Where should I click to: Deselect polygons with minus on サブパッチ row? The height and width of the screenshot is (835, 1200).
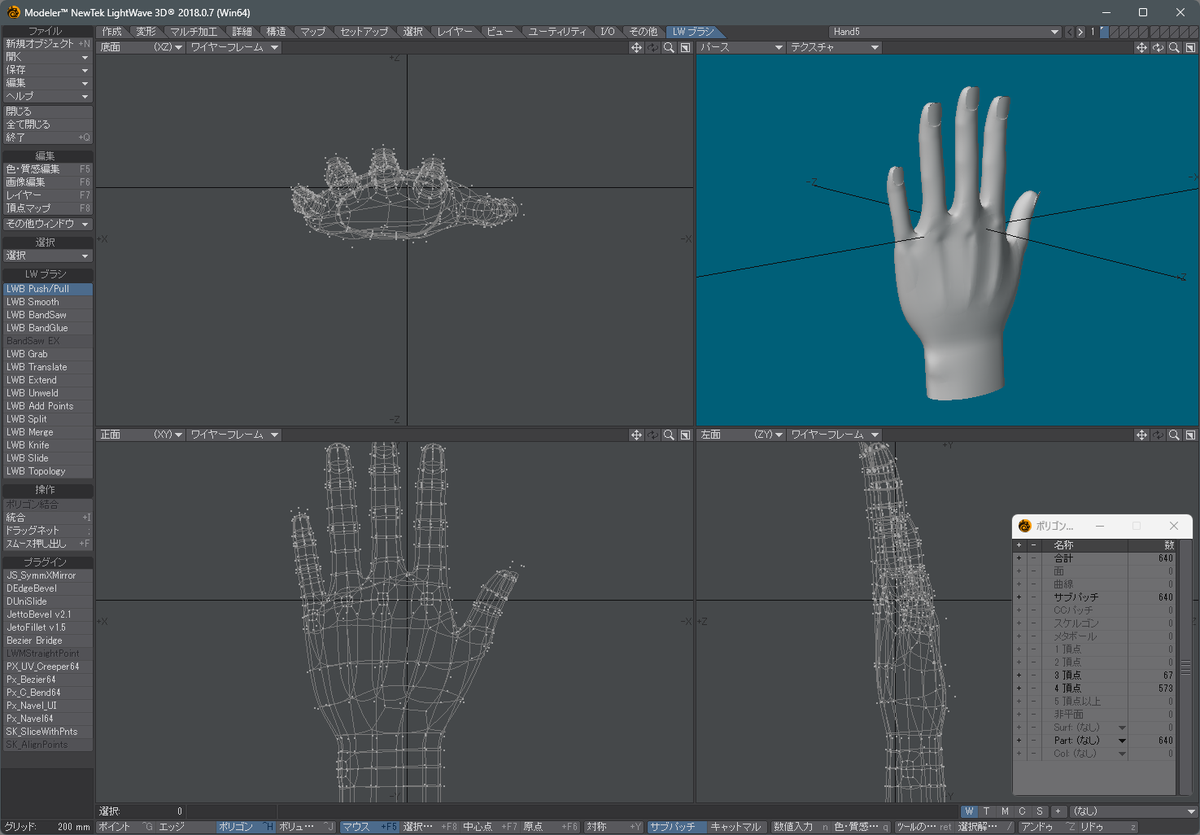(x=1034, y=597)
